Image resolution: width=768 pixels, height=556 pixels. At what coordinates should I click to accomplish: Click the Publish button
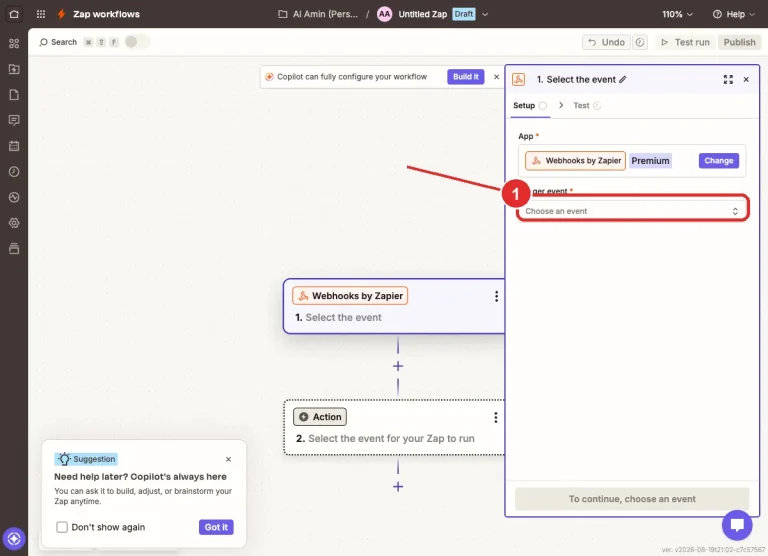click(740, 42)
